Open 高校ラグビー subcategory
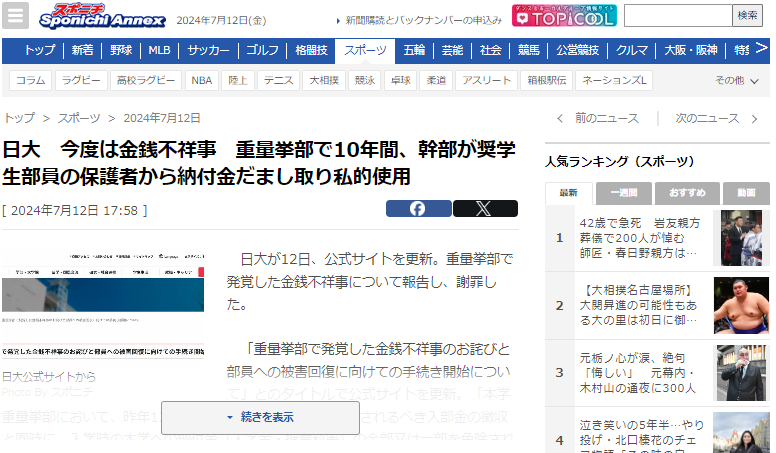776x453 pixels. point(146,80)
